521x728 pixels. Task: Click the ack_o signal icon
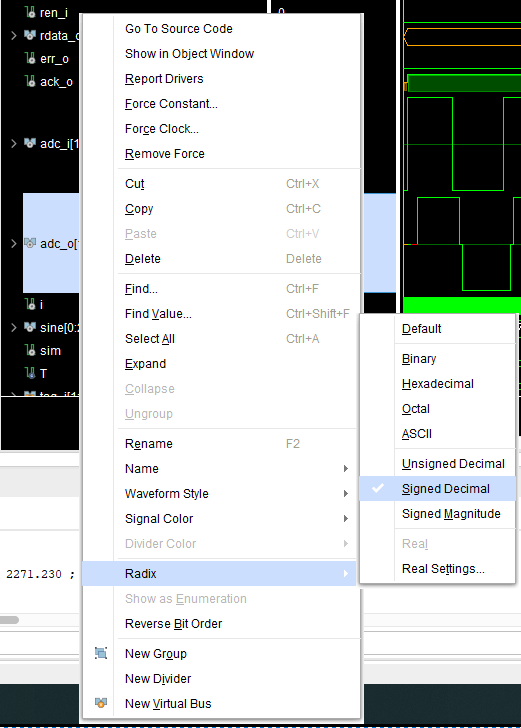click(30, 82)
